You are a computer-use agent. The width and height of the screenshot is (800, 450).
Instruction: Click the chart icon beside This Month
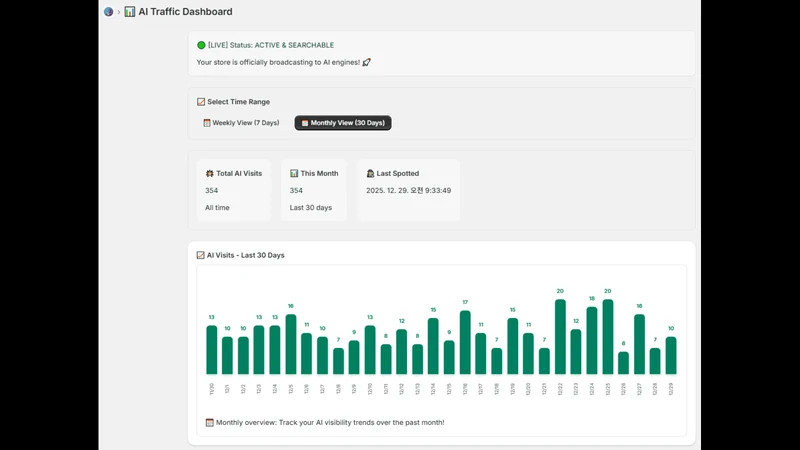pyautogui.click(x=294, y=173)
